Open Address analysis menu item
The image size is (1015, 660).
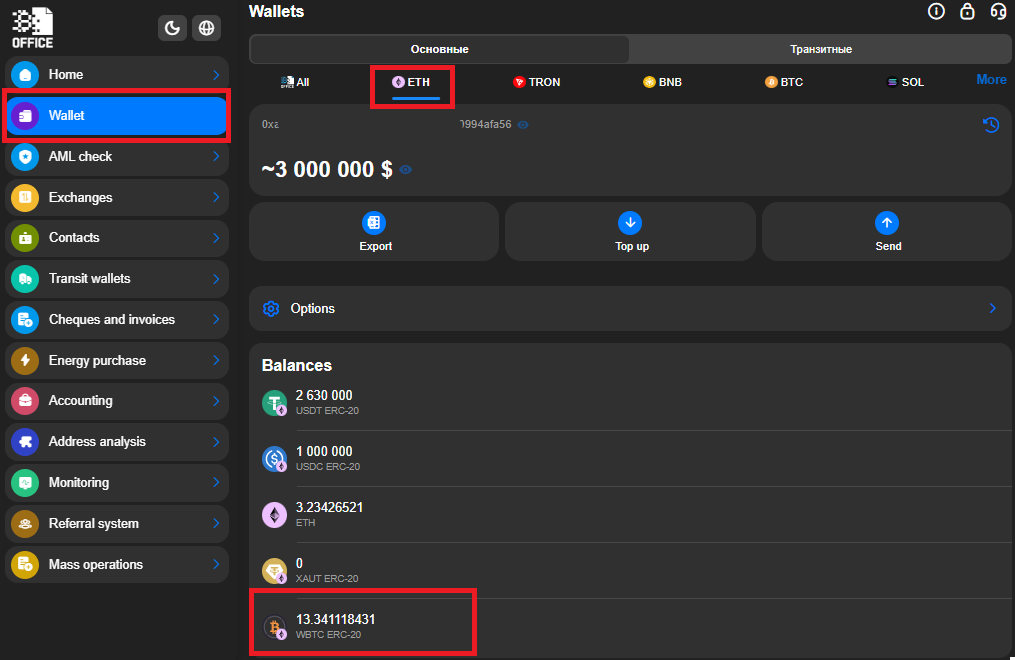point(117,442)
